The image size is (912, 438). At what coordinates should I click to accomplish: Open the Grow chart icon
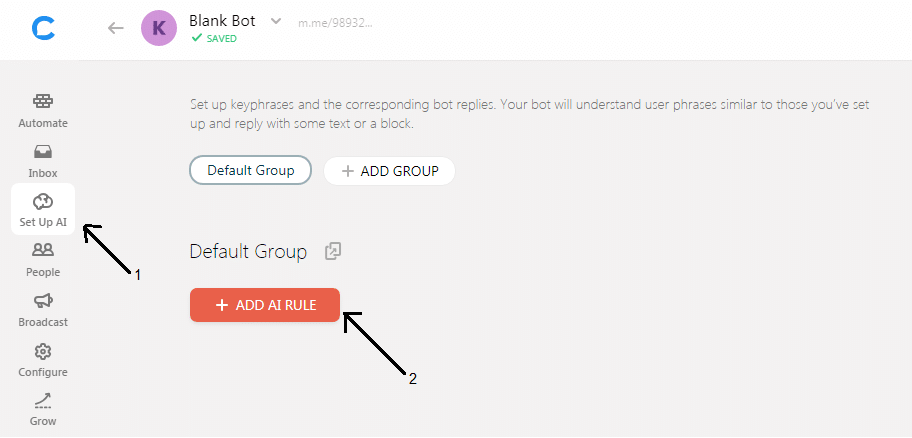(43, 401)
